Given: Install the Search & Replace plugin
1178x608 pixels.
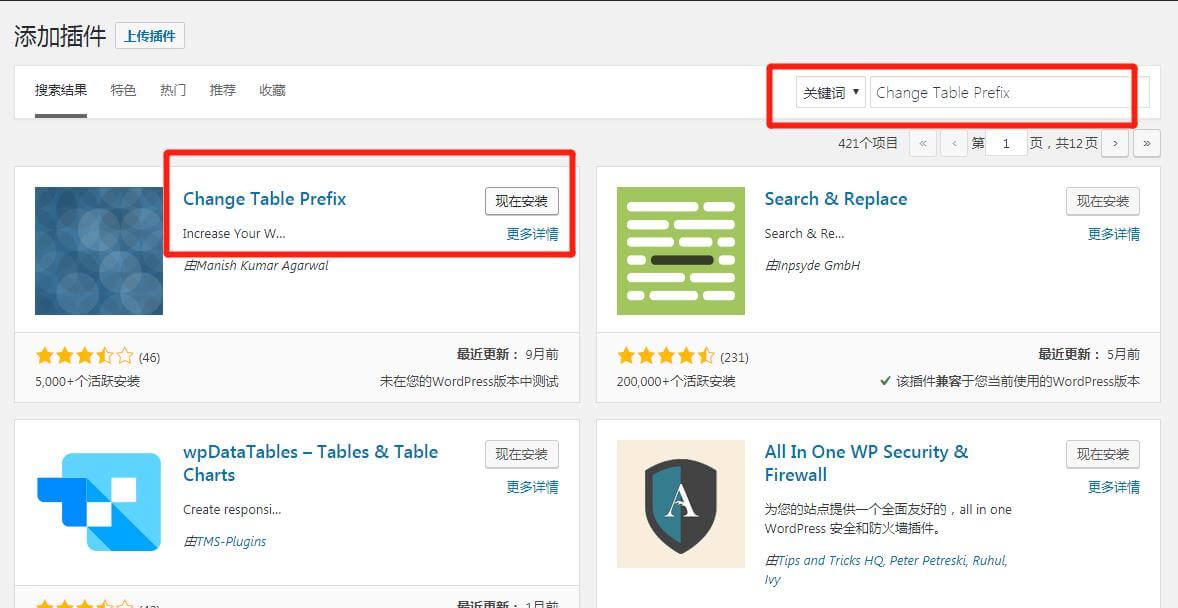Looking at the screenshot, I should pyautogui.click(x=1103, y=201).
